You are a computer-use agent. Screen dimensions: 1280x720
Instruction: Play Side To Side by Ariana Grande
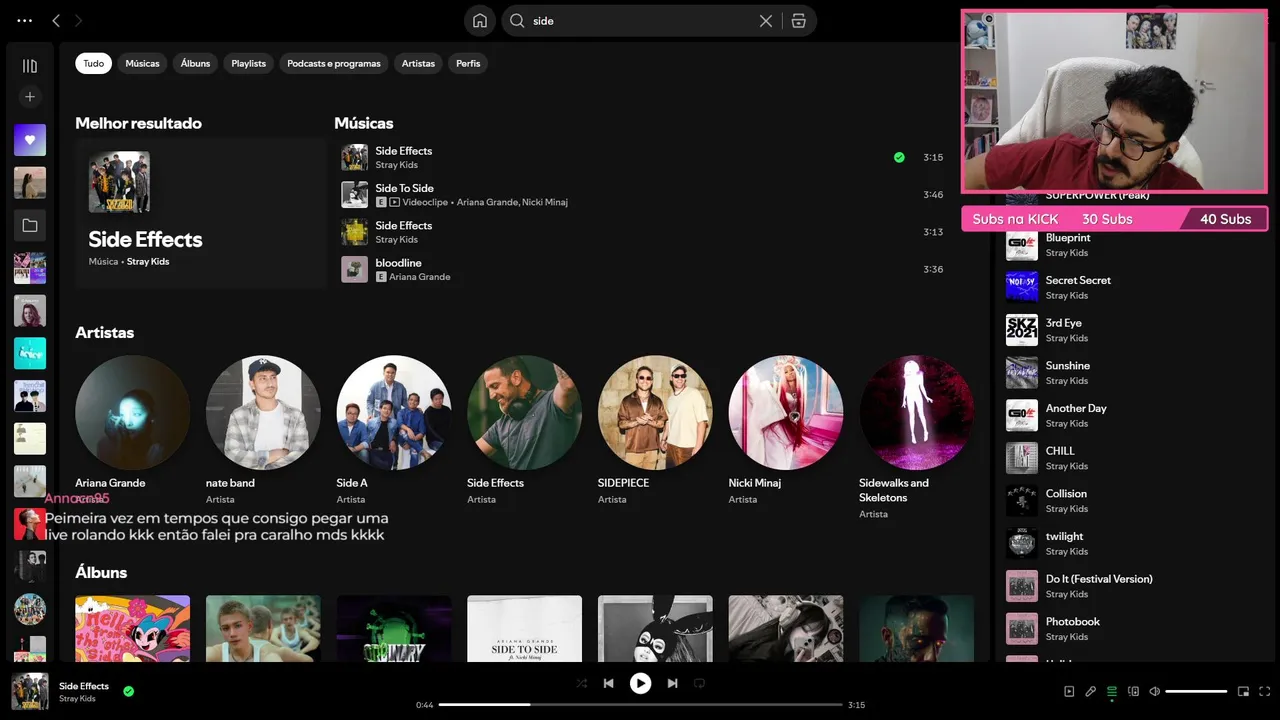pos(642,195)
